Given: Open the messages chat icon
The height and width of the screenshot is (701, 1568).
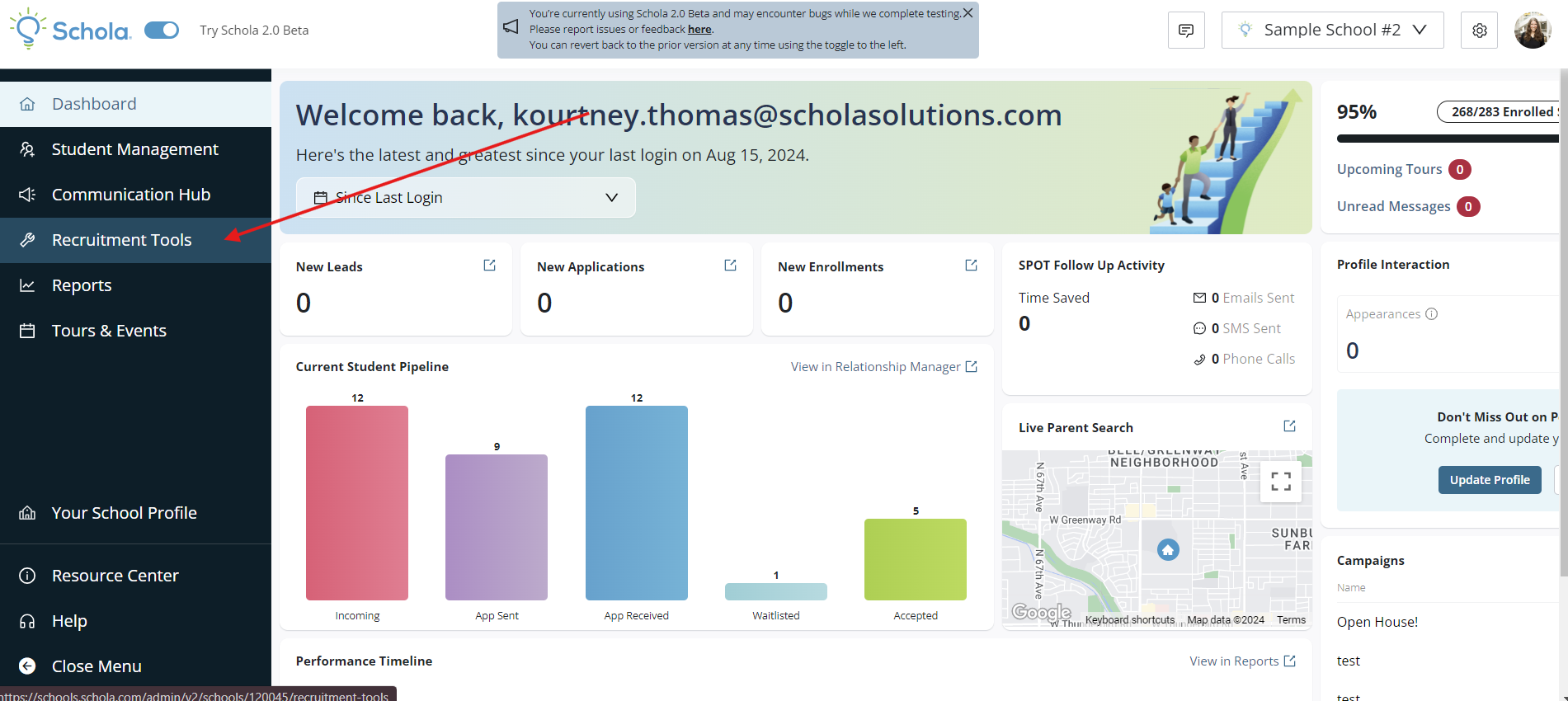Looking at the screenshot, I should (x=1186, y=31).
